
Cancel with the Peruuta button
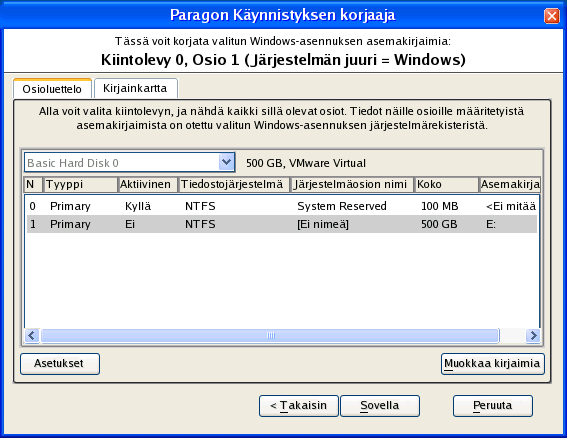pos(493,405)
